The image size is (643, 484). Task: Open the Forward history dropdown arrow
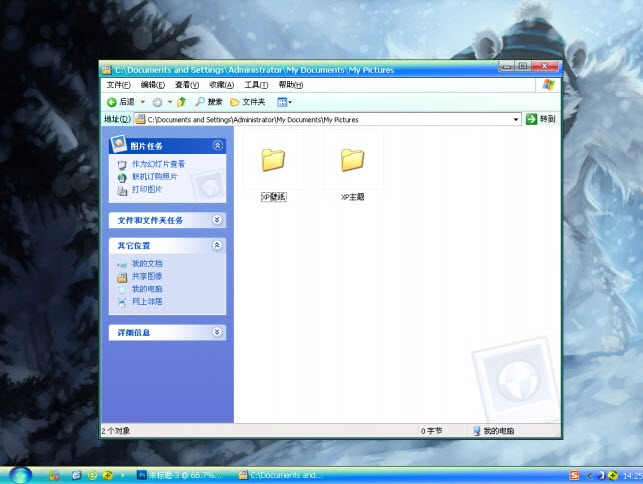click(x=170, y=102)
